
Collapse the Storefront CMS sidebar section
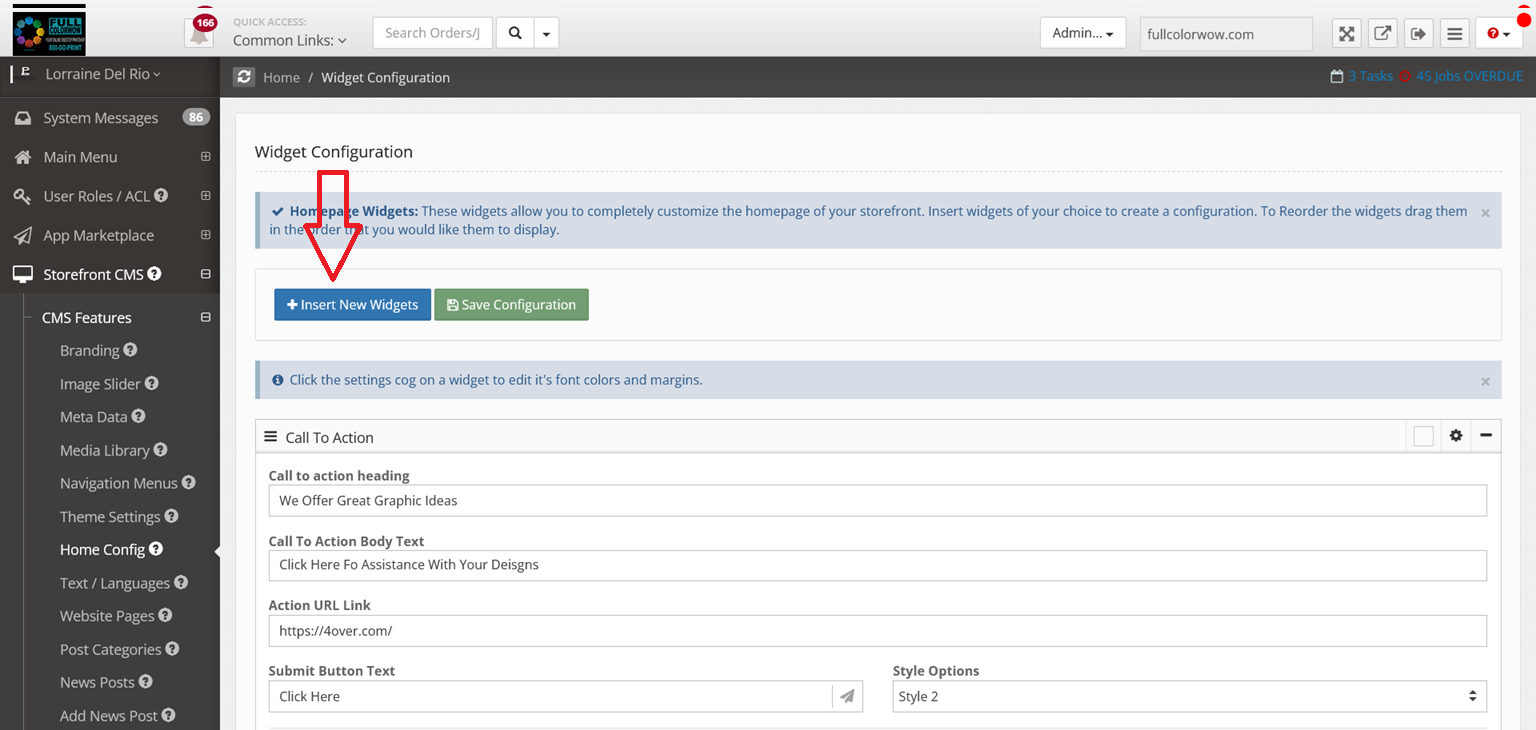[206, 274]
